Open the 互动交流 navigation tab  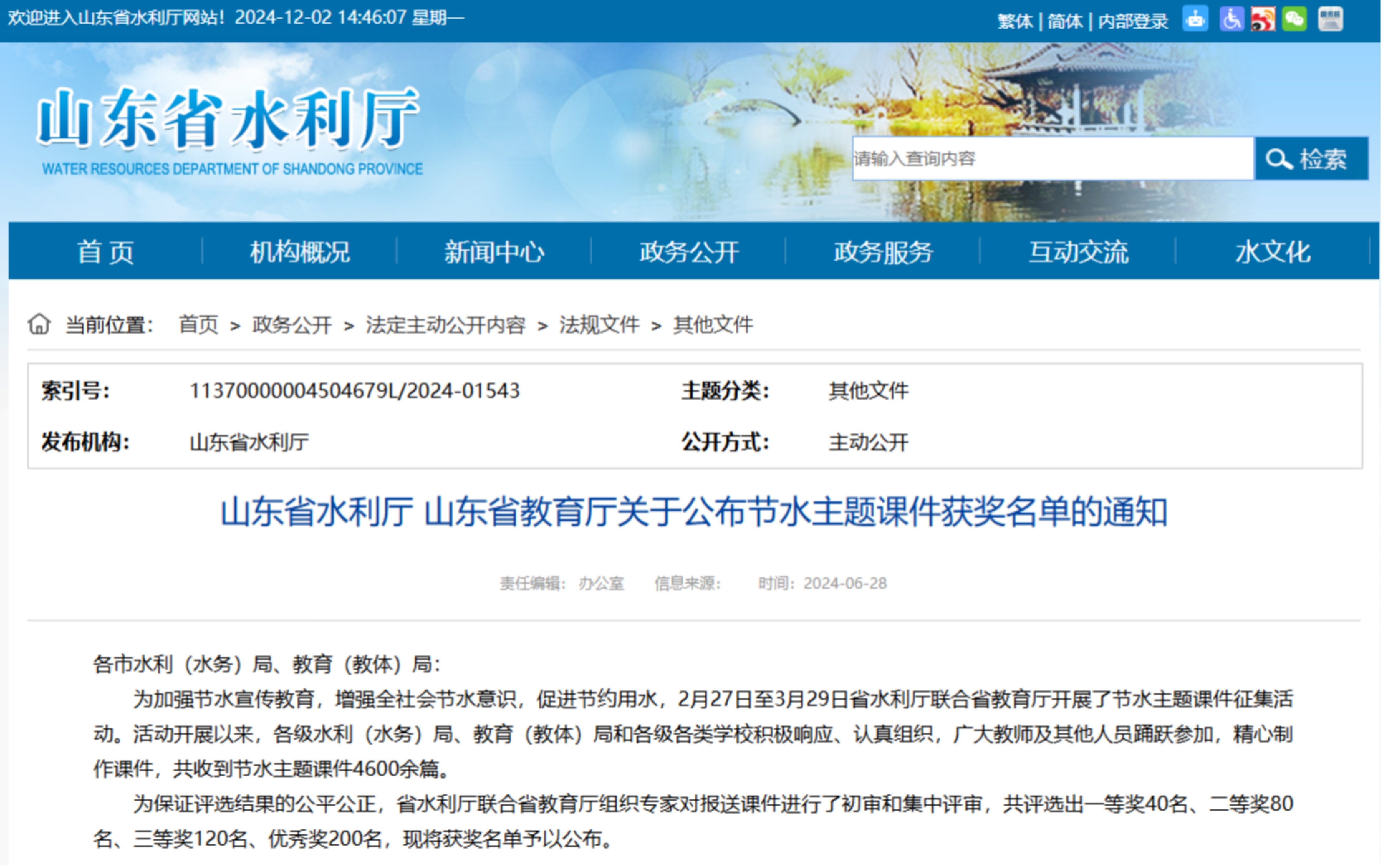[1078, 252]
